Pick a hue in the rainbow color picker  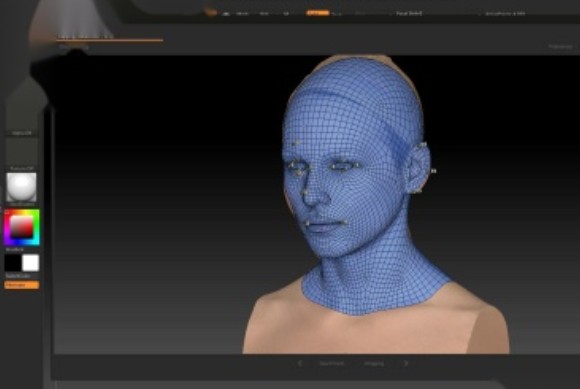coord(21,227)
